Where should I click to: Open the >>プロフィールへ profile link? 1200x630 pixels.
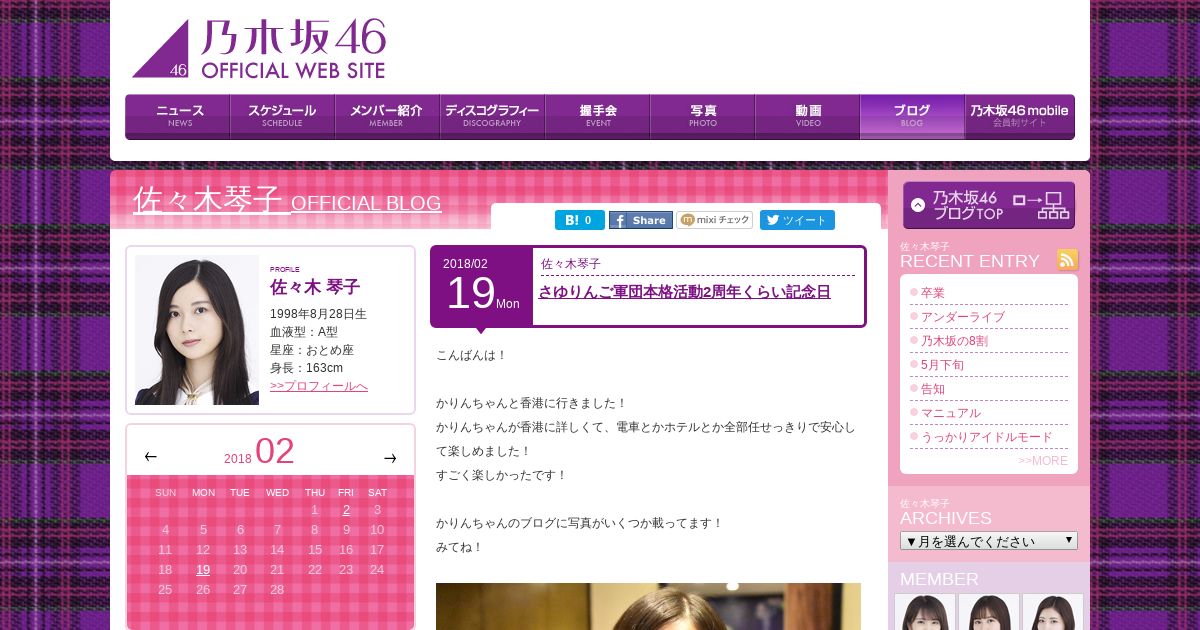319,386
